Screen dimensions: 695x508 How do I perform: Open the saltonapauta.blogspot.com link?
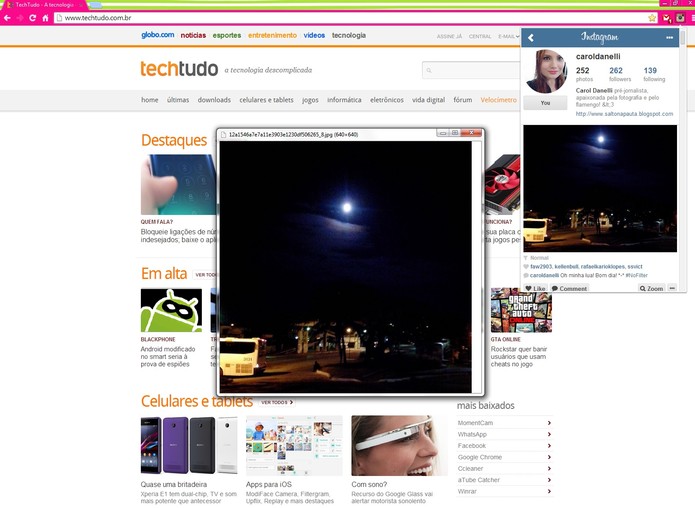coord(624,114)
